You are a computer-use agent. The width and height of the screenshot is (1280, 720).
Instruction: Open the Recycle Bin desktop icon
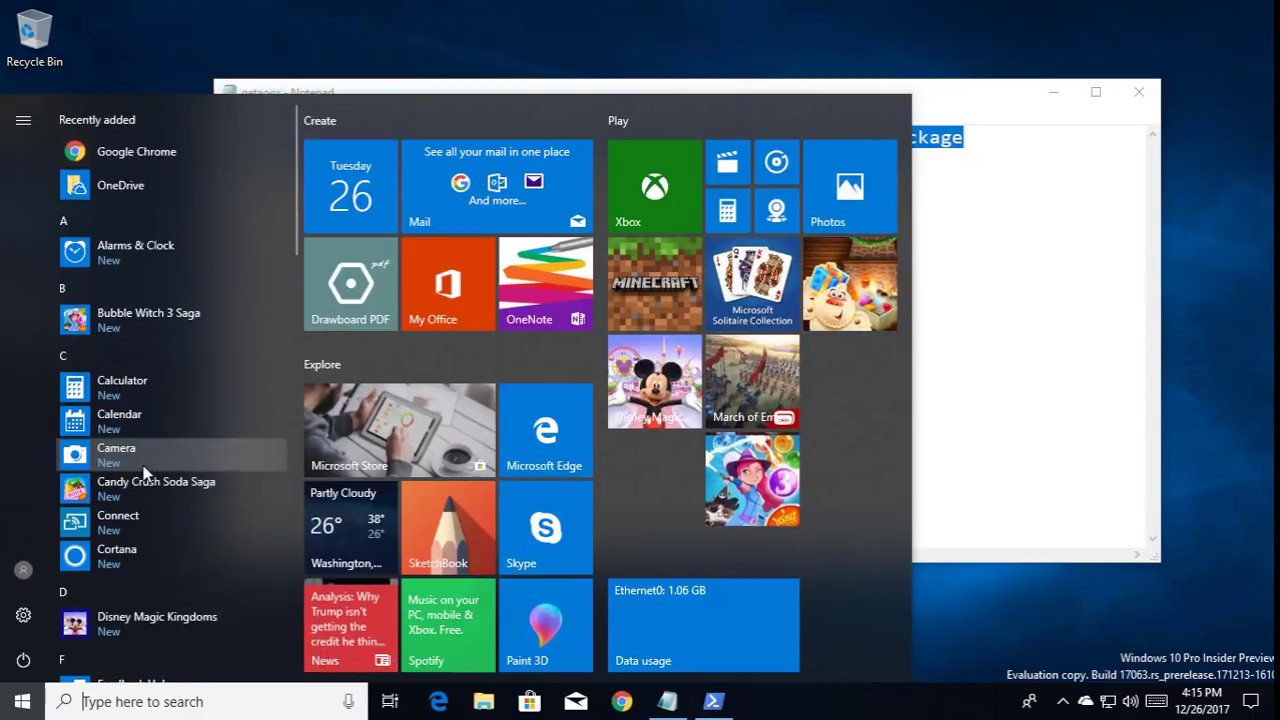click(34, 39)
